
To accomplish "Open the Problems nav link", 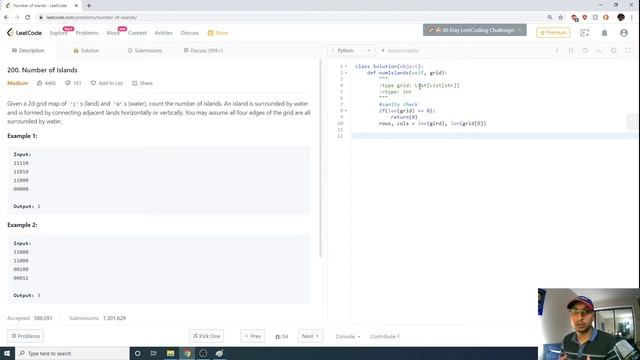I will [x=87, y=33].
